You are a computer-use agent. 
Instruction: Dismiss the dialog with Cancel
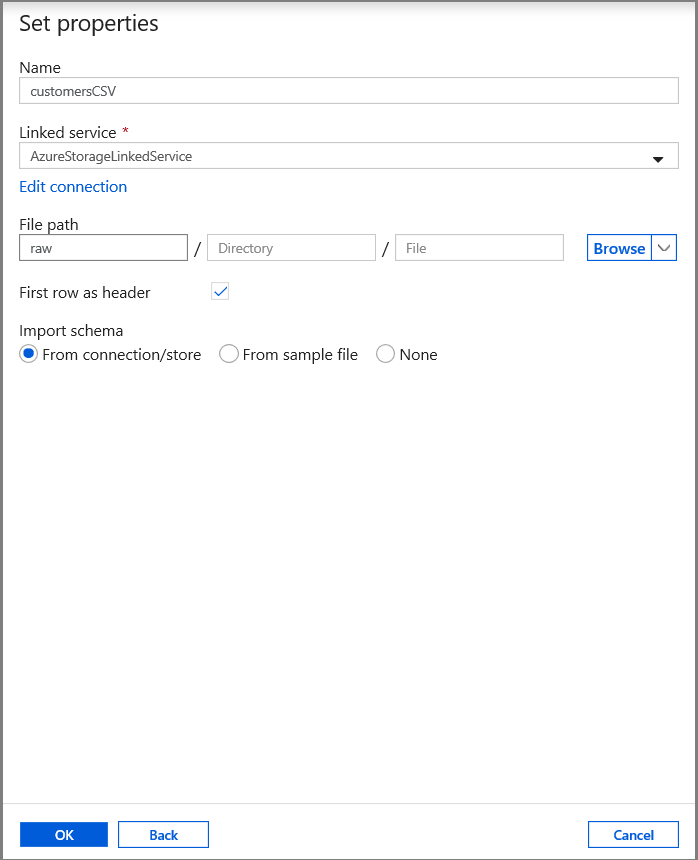(x=633, y=835)
